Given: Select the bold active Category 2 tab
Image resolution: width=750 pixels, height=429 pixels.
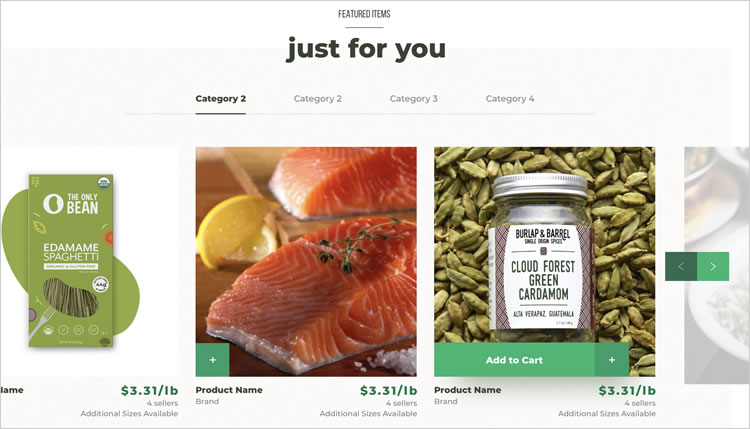Looking at the screenshot, I should tap(221, 99).
